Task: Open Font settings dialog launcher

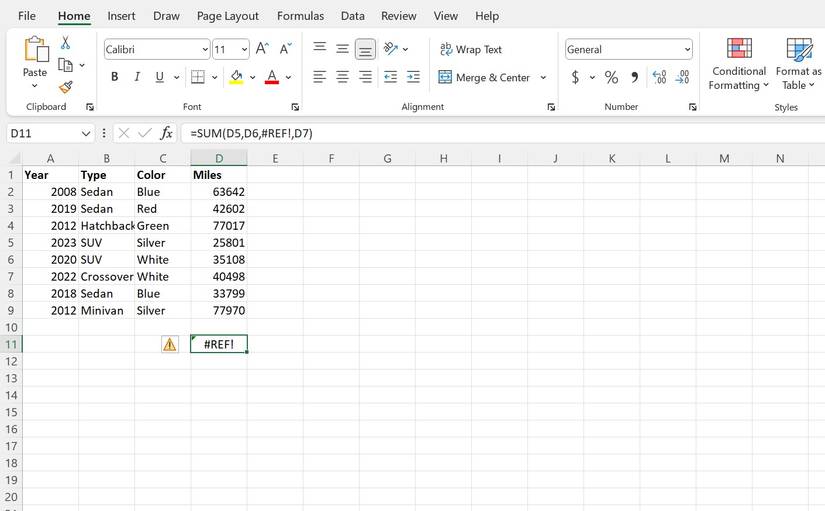Action: pos(295,107)
